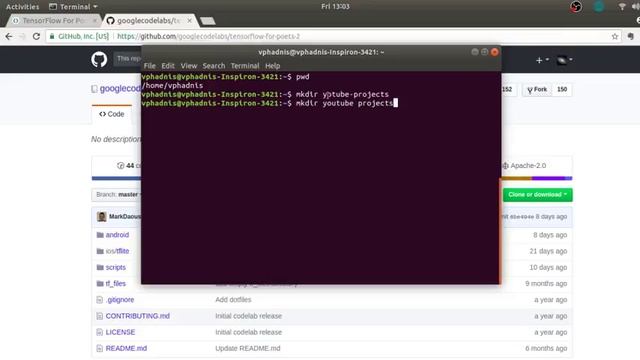Click tf_files folder icon

coord(100,283)
